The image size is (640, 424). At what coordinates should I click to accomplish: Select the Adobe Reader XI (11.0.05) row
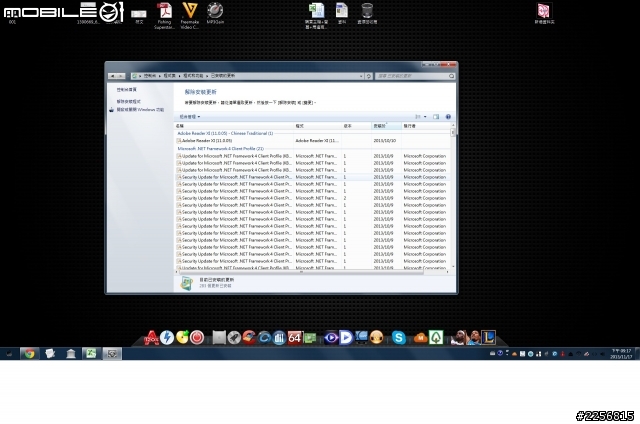click(x=313, y=141)
